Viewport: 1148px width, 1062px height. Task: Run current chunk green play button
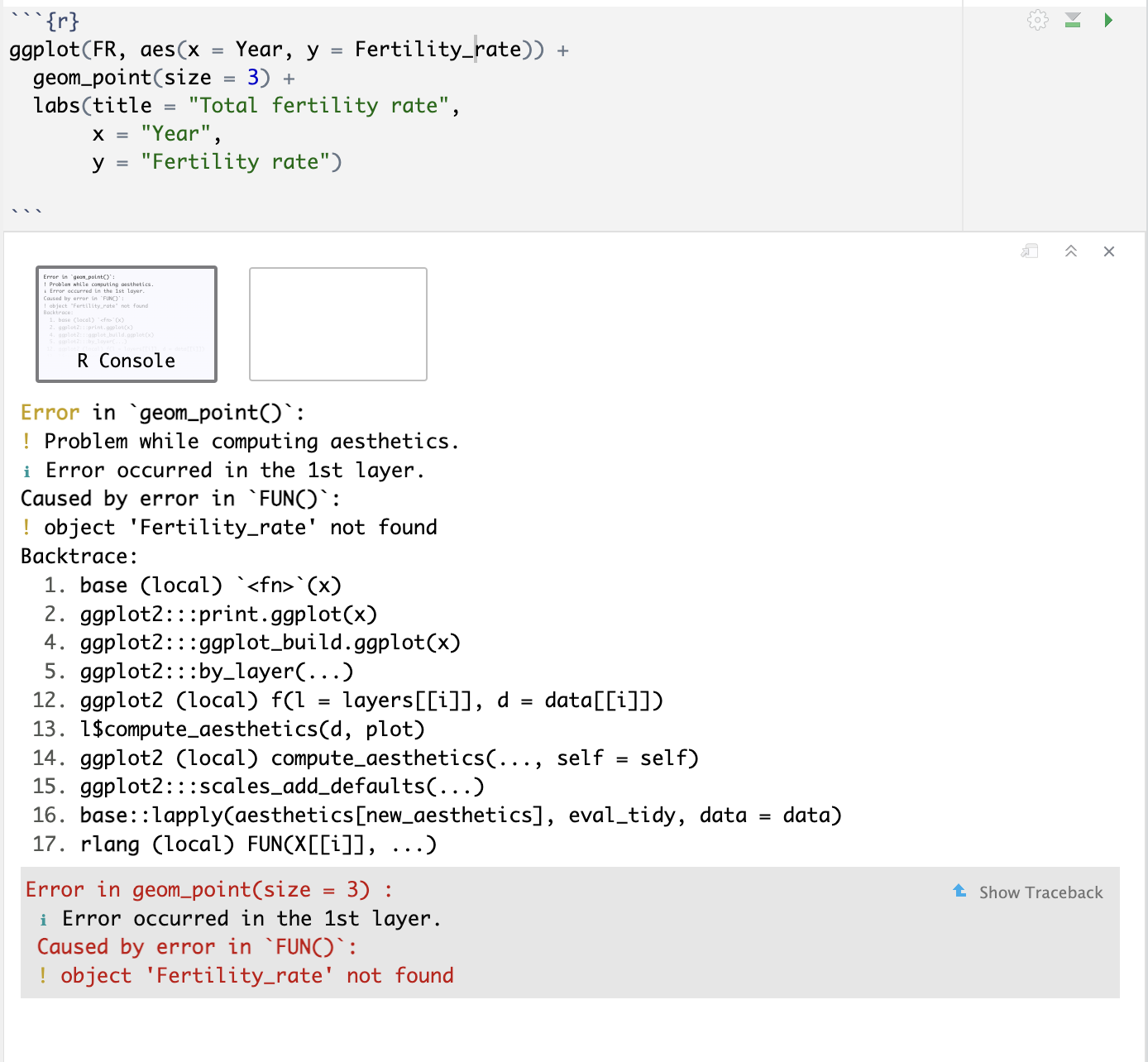pos(1108,20)
